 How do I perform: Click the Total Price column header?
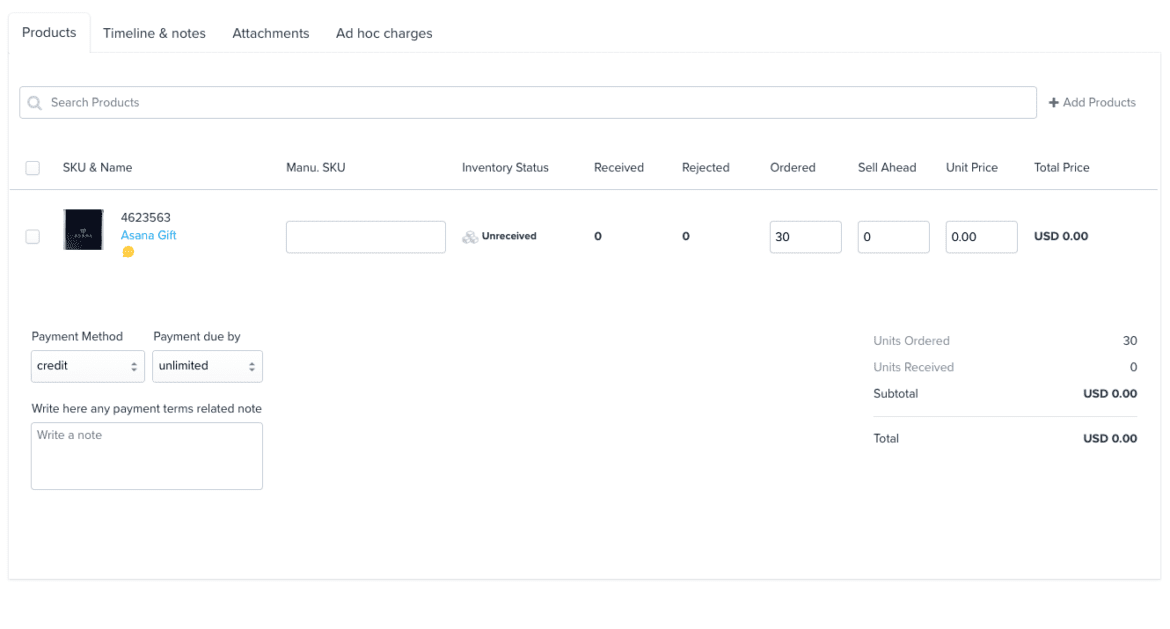[1062, 168]
